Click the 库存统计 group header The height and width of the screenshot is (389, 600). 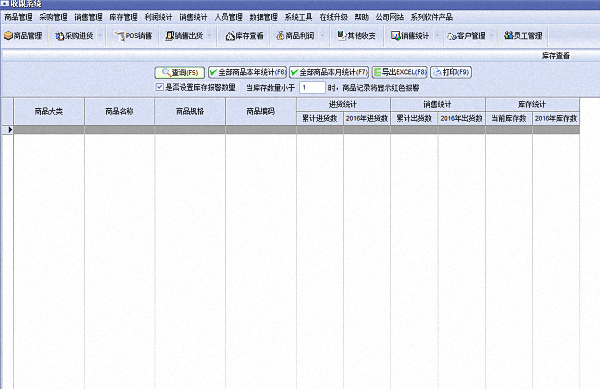(x=532, y=104)
